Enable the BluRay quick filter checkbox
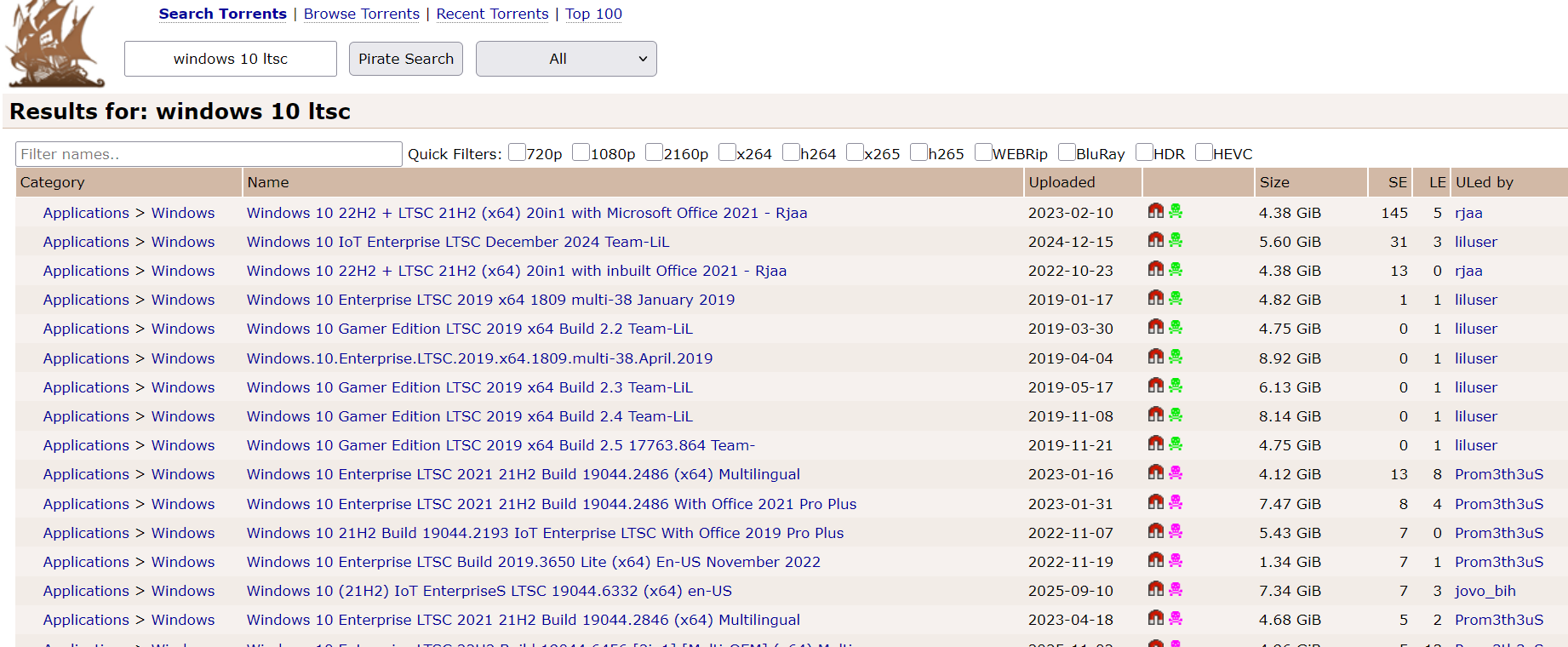This screenshot has width=1568, height=647. [1067, 152]
